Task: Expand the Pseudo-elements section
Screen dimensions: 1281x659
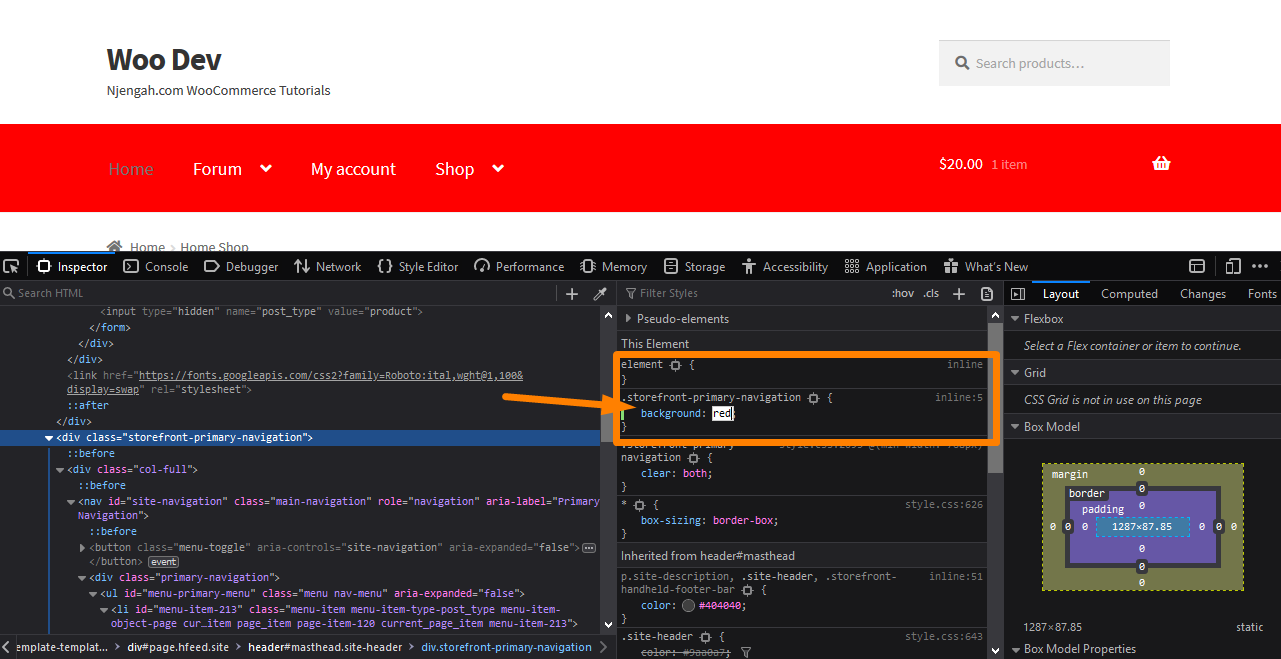Action: point(628,319)
